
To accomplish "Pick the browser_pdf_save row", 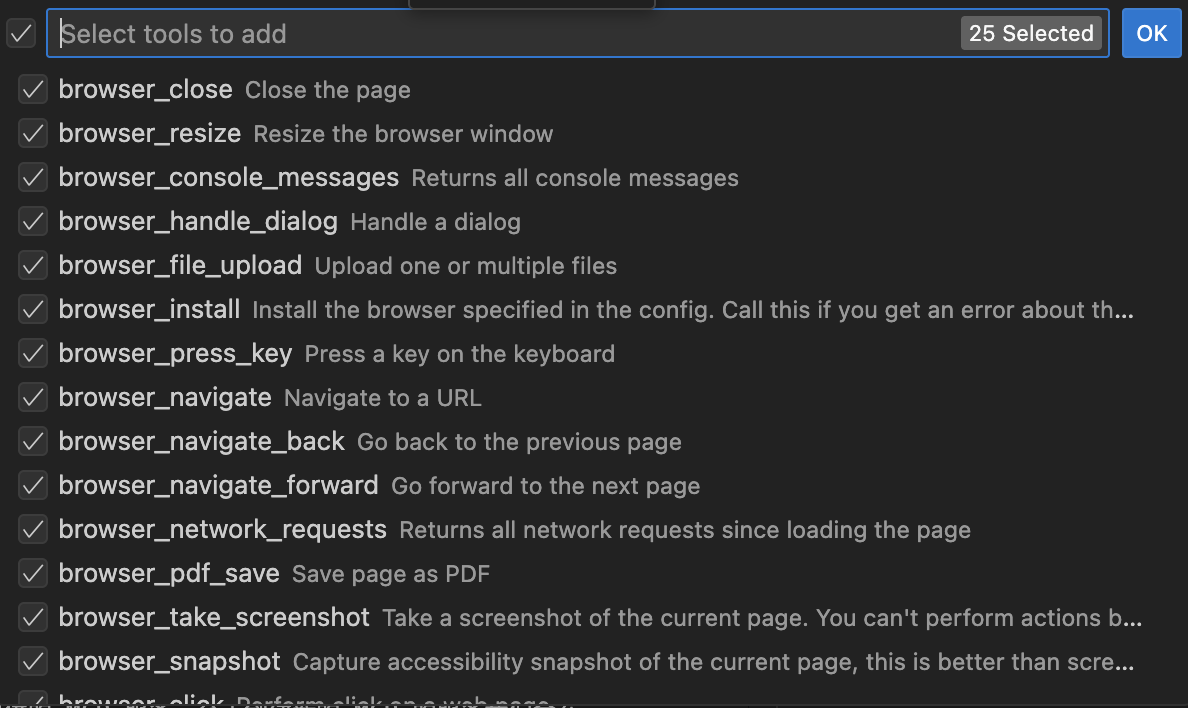I will tap(594, 573).
